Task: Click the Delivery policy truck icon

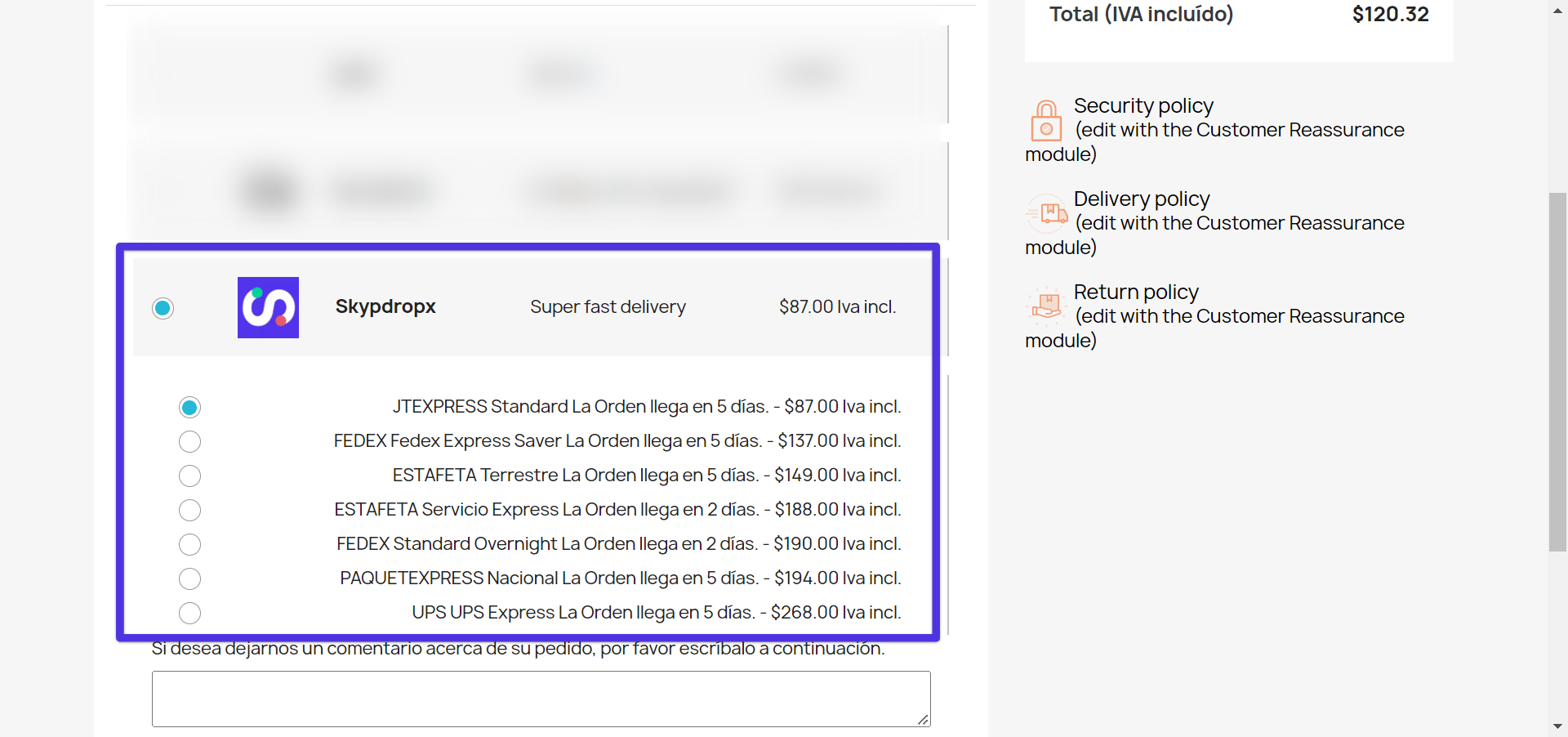Action: click(x=1047, y=214)
